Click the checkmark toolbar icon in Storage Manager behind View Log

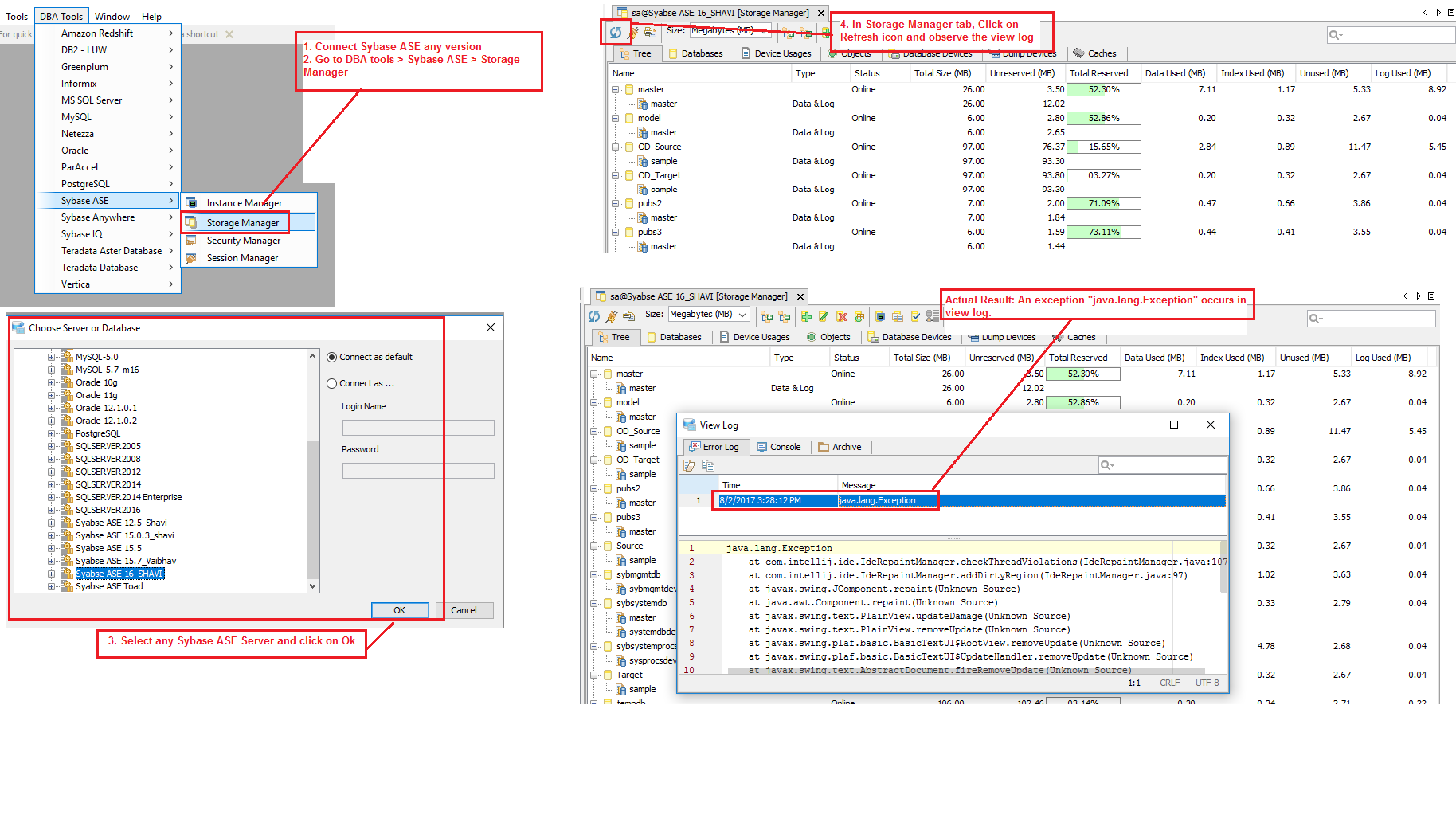click(915, 316)
